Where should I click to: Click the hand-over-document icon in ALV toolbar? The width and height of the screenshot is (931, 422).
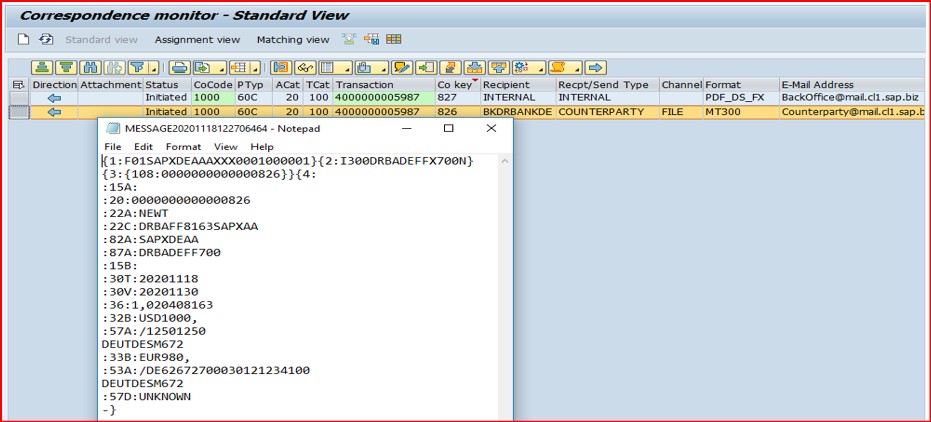click(x=363, y=68)
